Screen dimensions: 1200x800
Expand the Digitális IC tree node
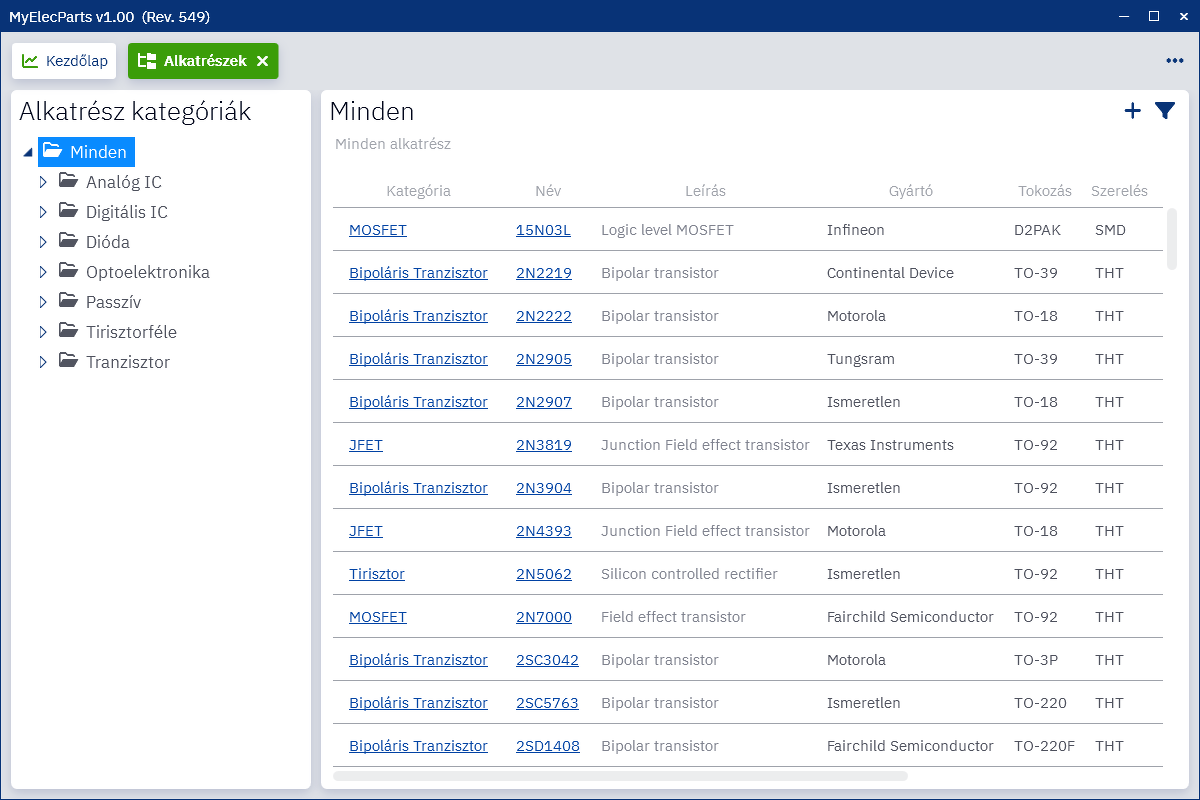43,212
